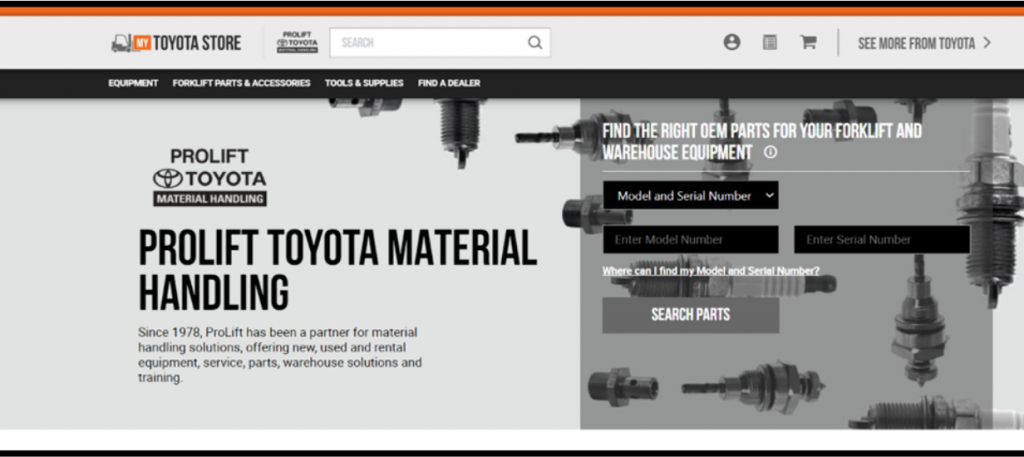Open Forklift Parts & Accessories menu

tap(241, 83)
